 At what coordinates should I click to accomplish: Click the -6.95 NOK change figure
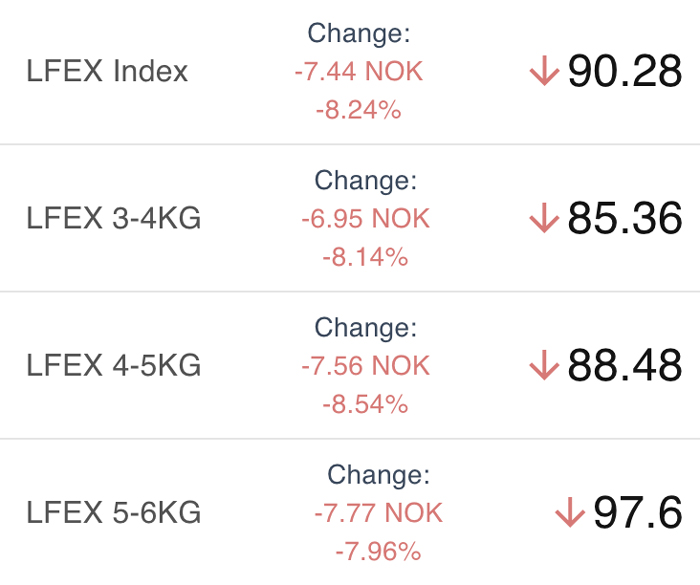tap(366, 219)
